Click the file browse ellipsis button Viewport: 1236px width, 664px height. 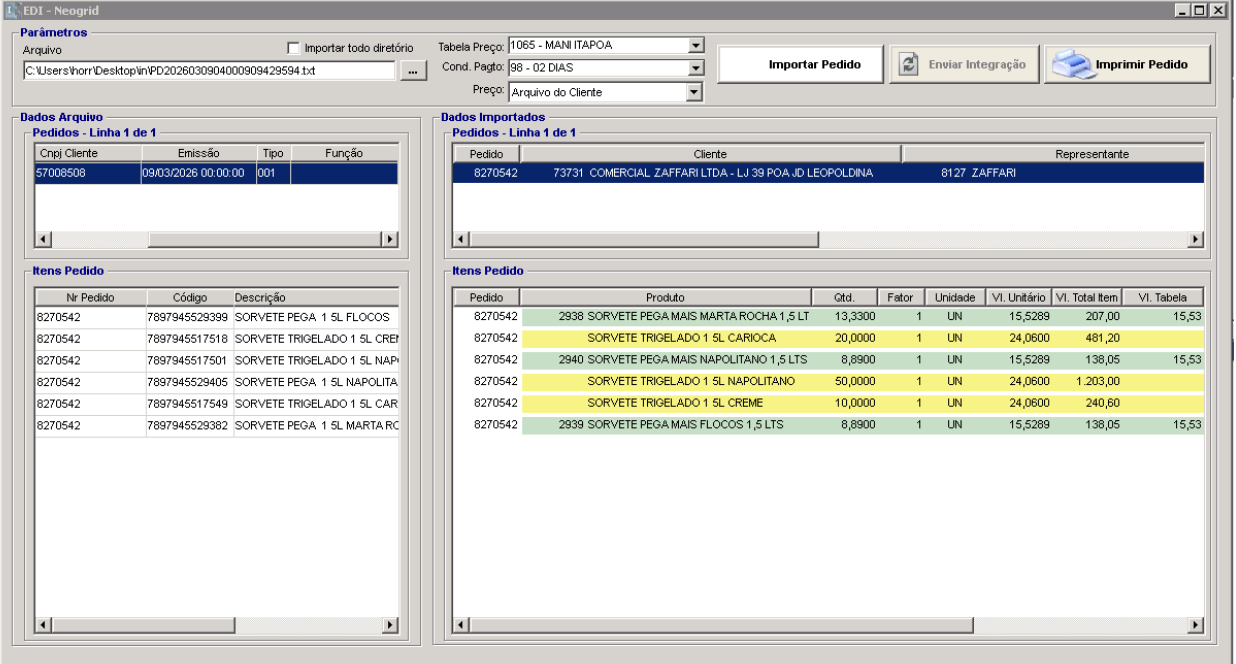pyautogui.click(x=412, y=72)
